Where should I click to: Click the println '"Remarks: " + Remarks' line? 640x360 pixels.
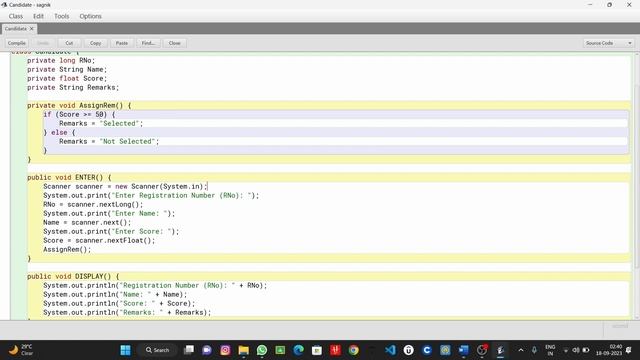point(127,312)
